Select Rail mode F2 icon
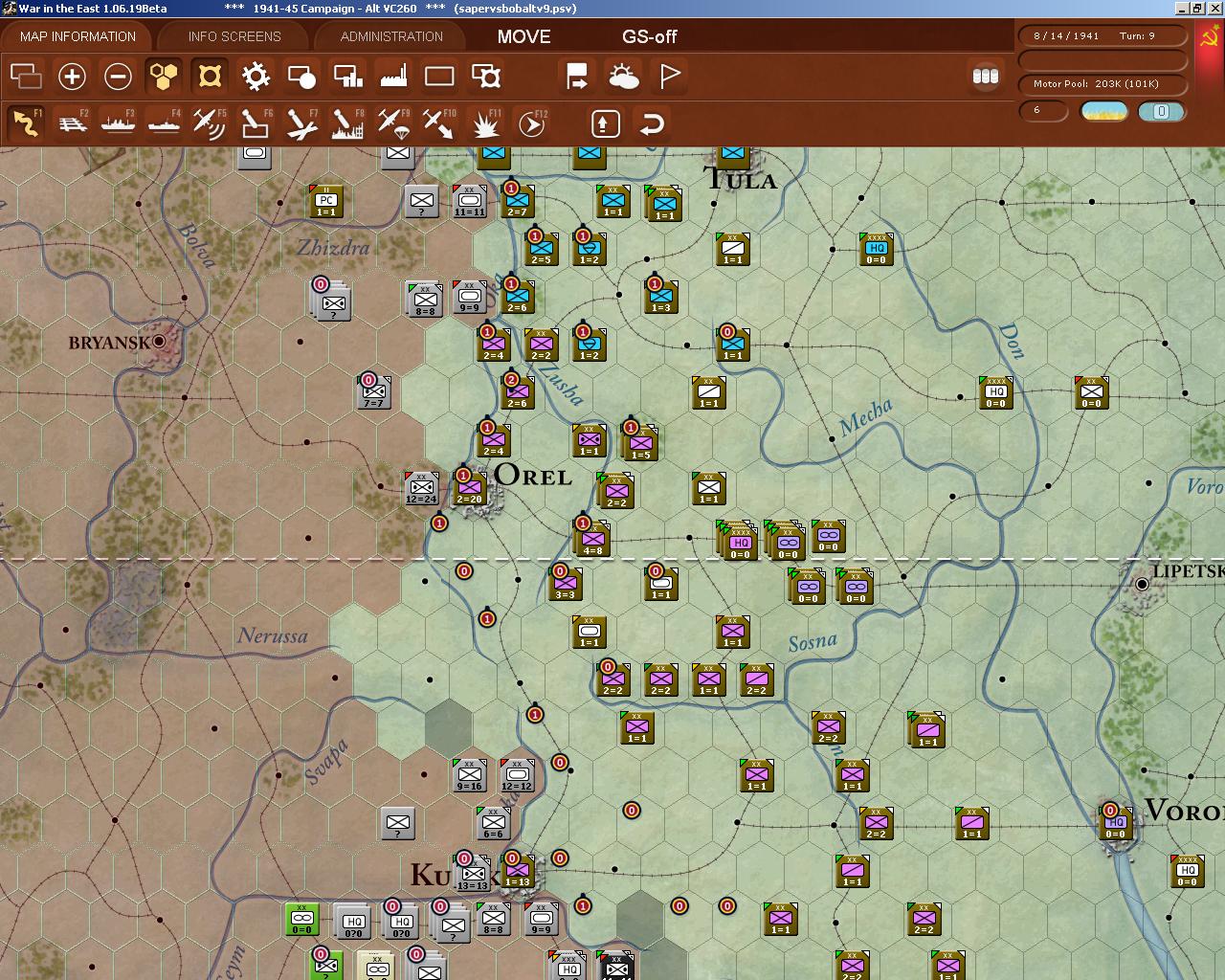The height and width of the screenshot is (980, 1225). [73, 123]
